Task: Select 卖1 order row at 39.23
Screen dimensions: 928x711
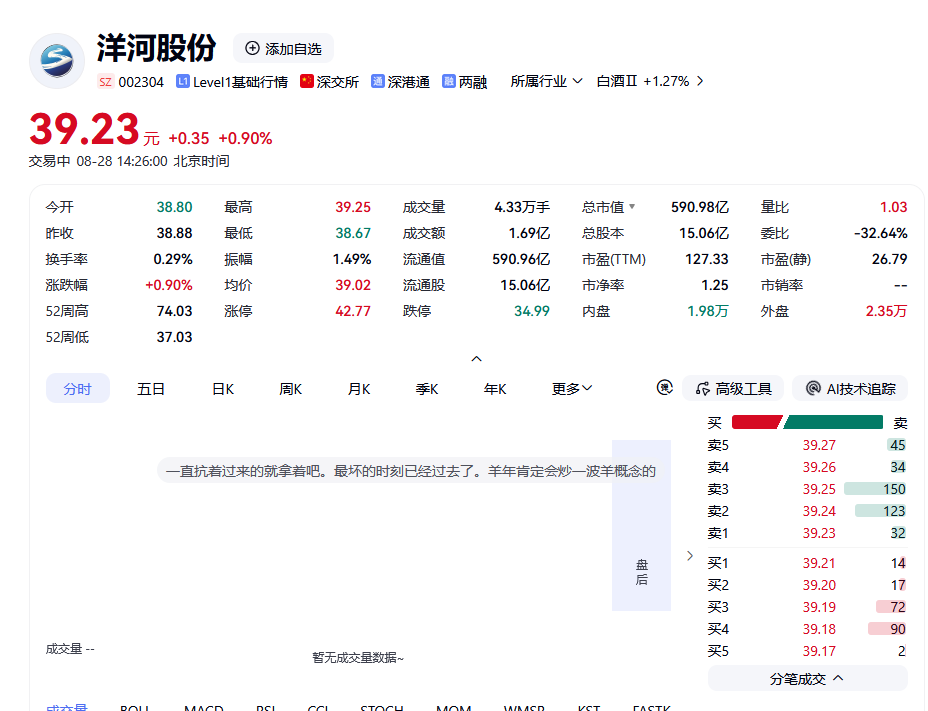Action: pyautogui.click(x=807, y=533)
